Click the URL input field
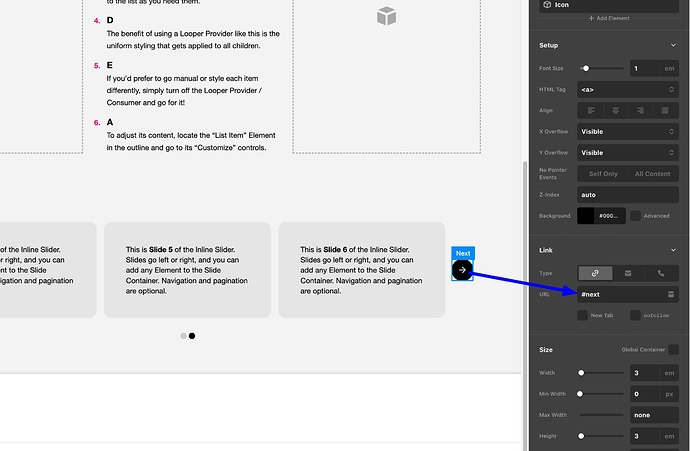The width and height of the screenshot is (690, 451). [x=618, y=294]
